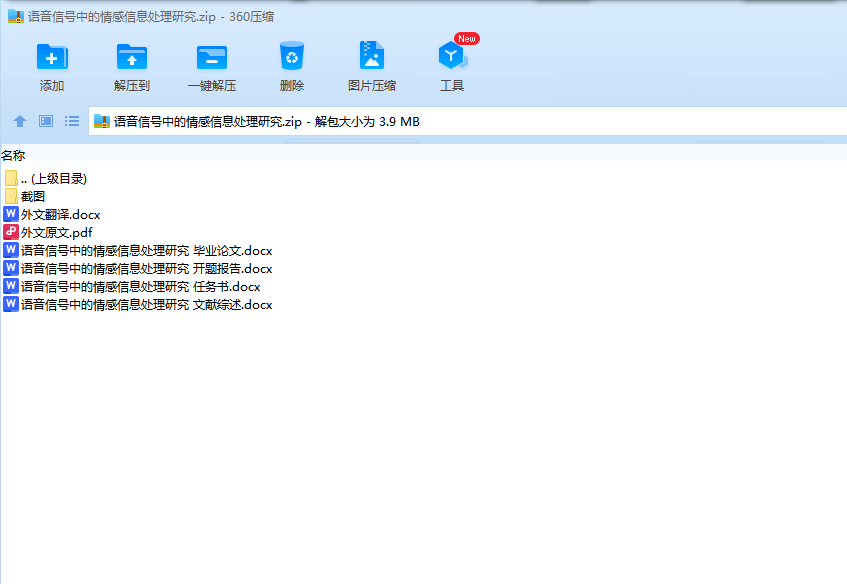Click the 名称 column header

click(14, 156)
